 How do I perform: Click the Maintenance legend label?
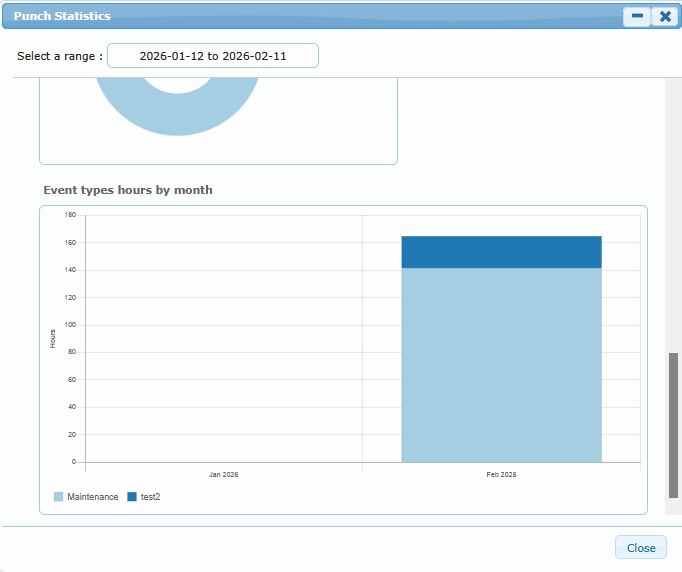[x=93, y=497]
